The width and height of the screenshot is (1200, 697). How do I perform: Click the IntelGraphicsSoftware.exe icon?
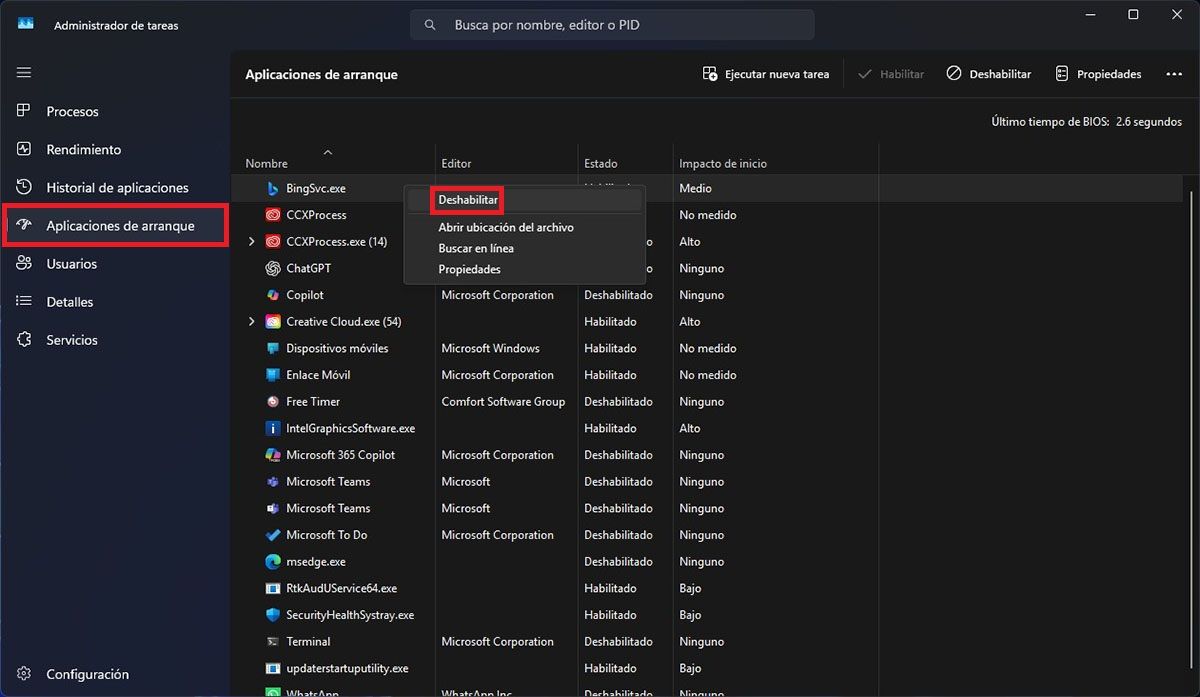(x=273, y=428)
